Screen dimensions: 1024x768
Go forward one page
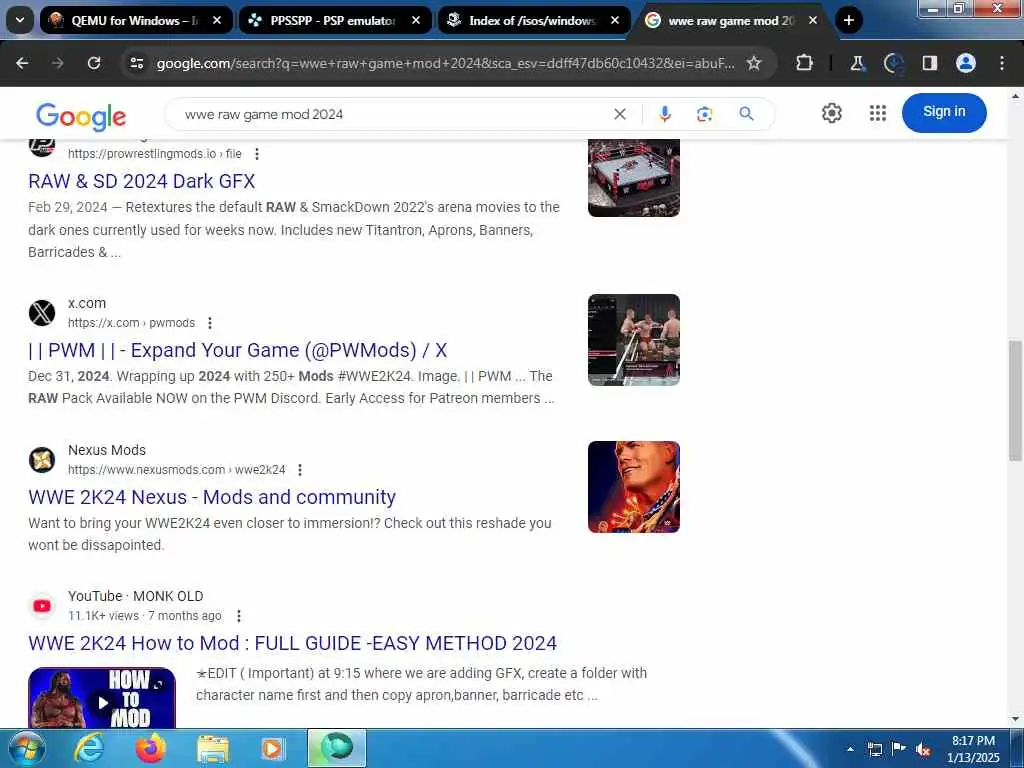pyautogui.click(x=58, y=63)
